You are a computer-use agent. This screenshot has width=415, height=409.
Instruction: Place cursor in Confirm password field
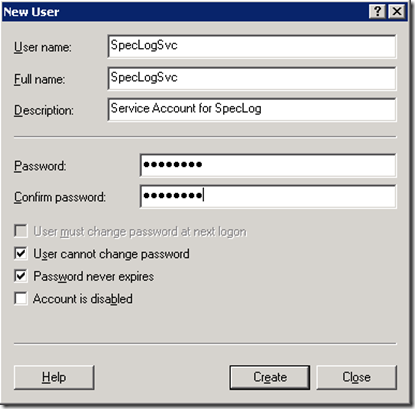(x=268, y=196)
